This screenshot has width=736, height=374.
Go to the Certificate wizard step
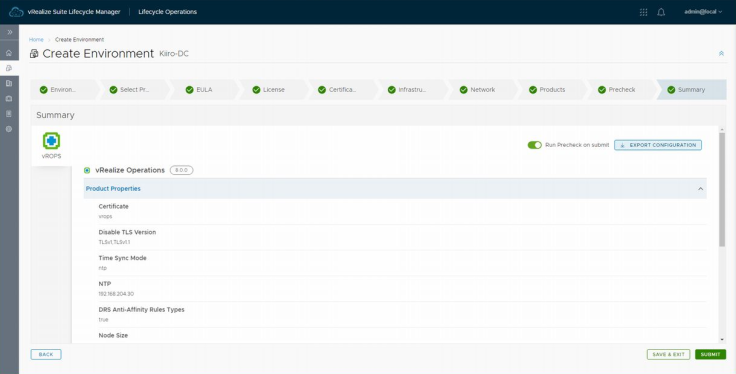tap(342, 90)
